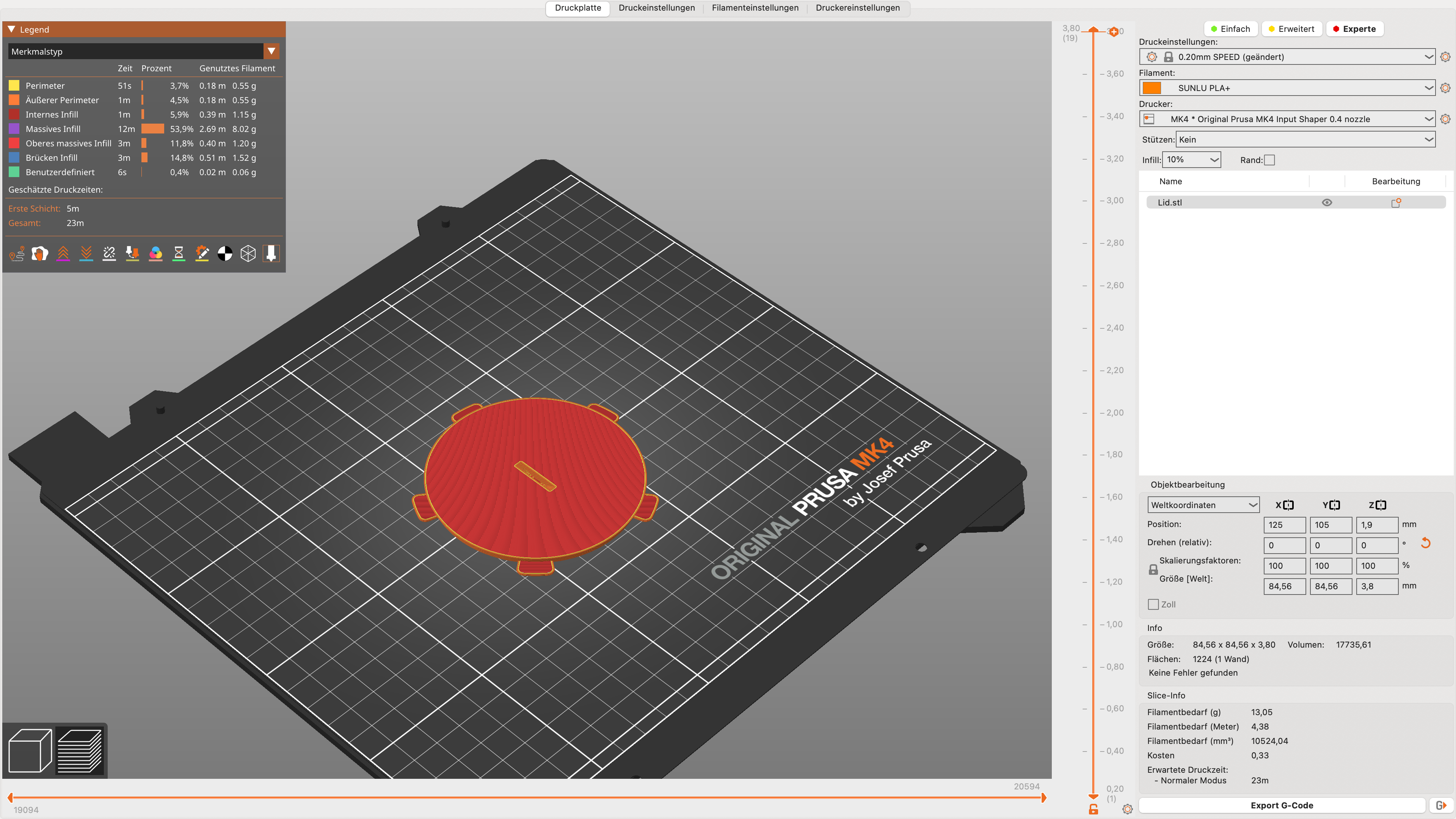Toggle wipe visibility hand icon
This screenshot has width=1456, height=819.
pos(39,254)
